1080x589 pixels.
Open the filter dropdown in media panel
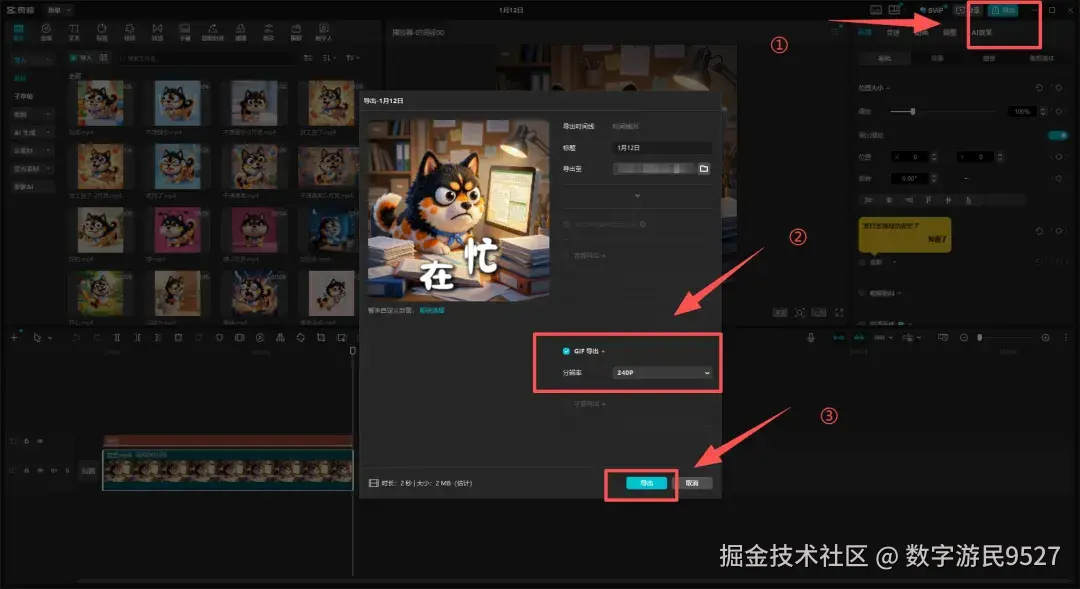352,58
